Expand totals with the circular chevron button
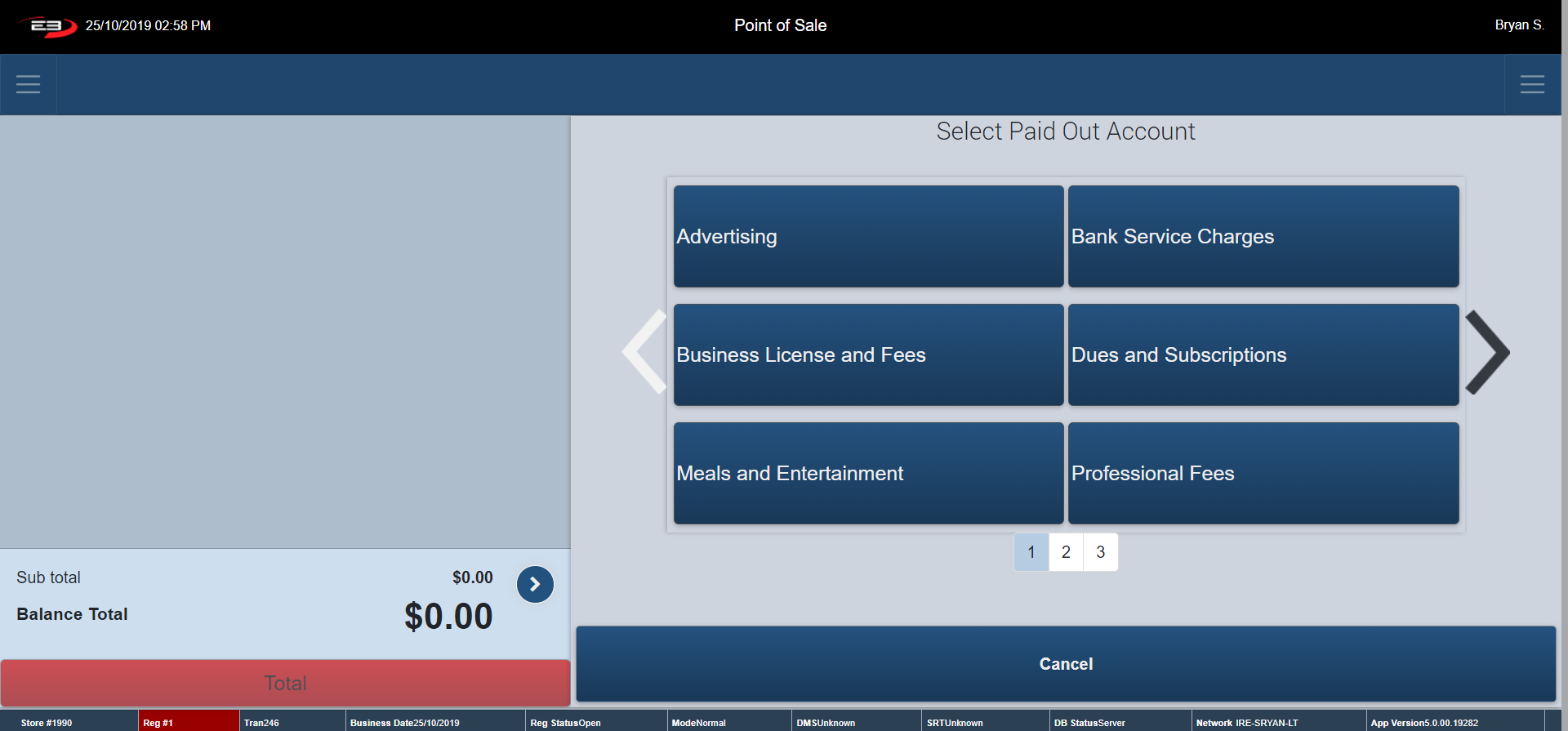 pyautogui.click(x=535, y=585)
